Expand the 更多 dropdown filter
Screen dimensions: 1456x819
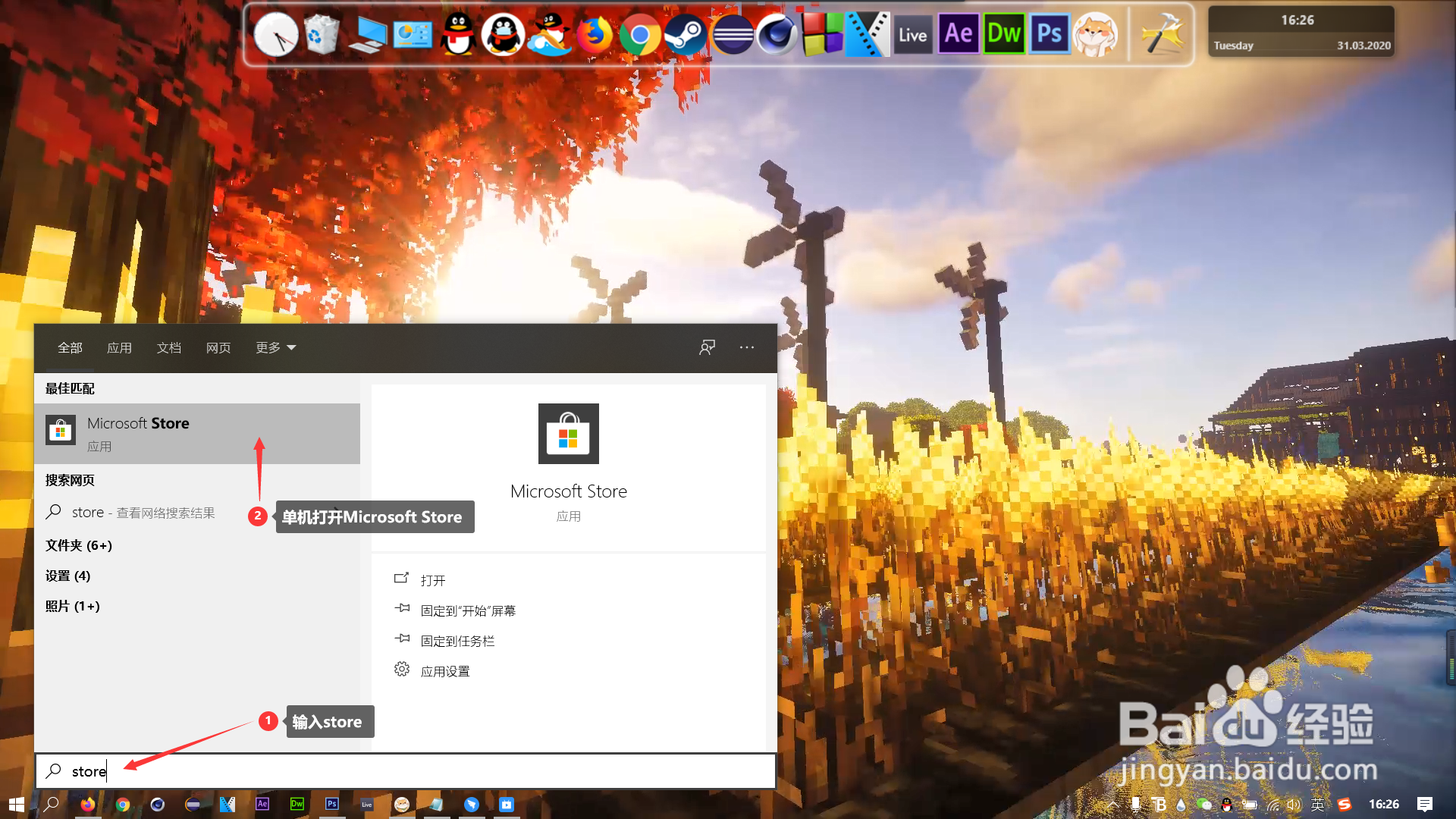(275, 347)
